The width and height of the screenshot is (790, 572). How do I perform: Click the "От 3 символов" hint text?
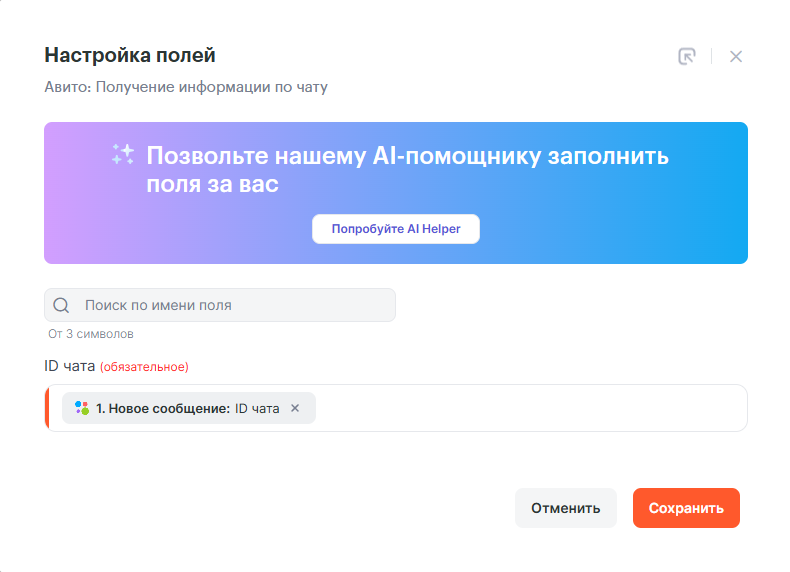[91, 334]
